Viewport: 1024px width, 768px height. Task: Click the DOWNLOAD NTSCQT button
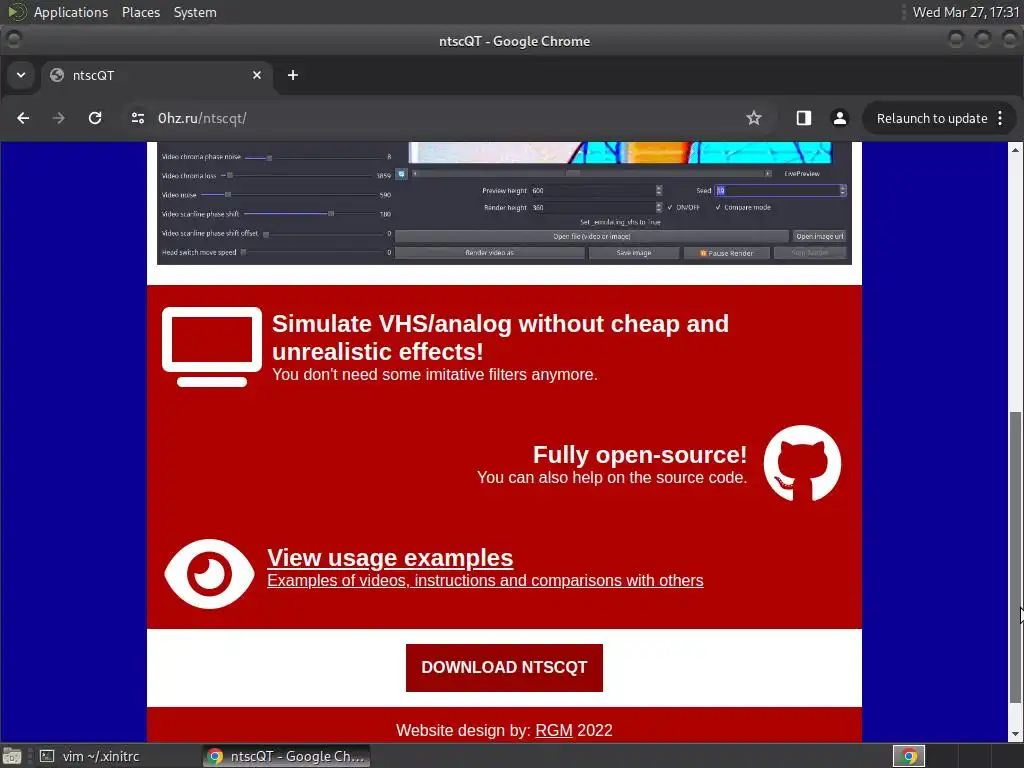pos(504,667)
